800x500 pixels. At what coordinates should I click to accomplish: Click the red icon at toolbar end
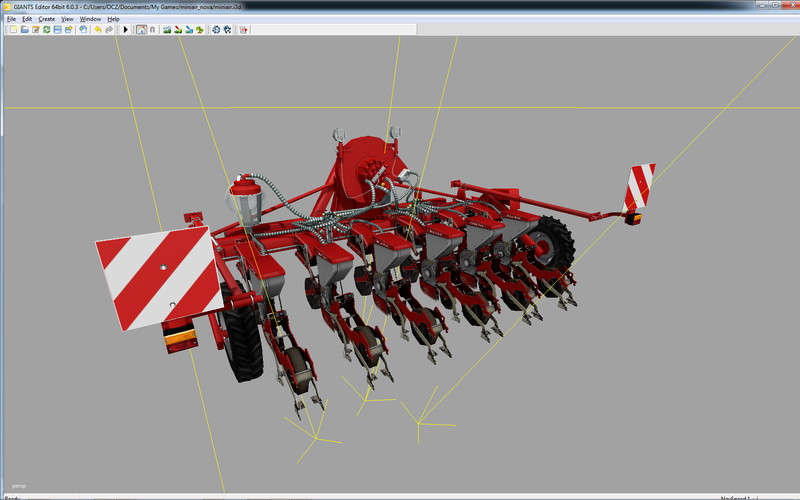pyautogui.click(x=244, y=30)
